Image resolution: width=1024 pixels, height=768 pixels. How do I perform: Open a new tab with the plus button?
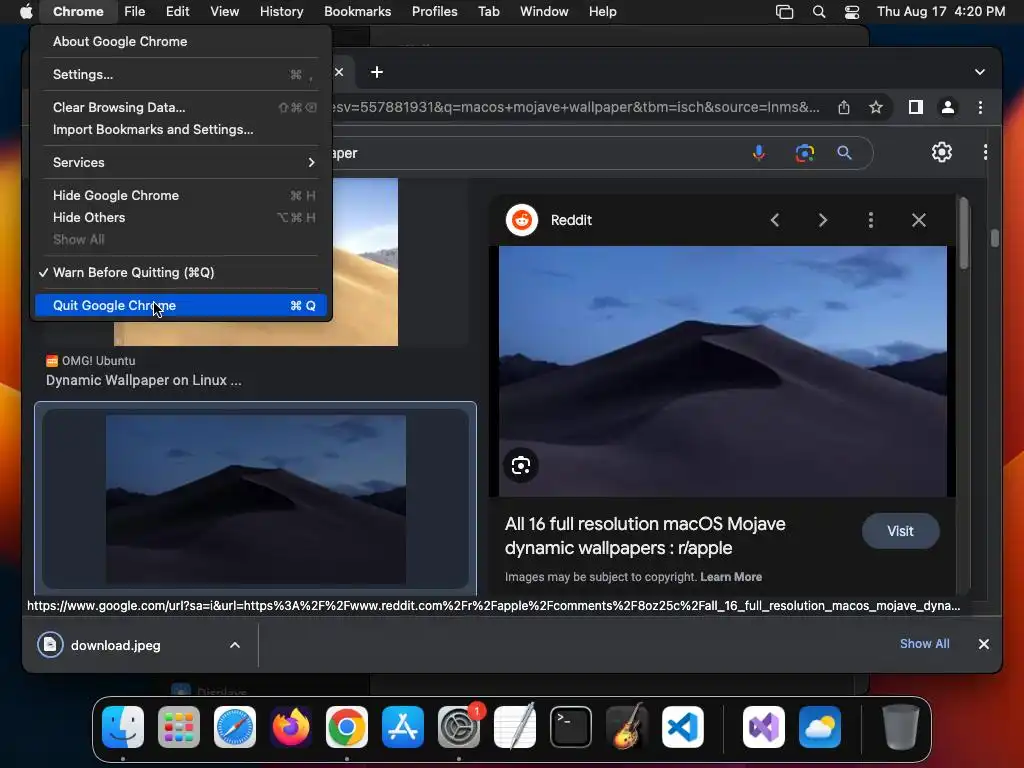tap(377, 72)
